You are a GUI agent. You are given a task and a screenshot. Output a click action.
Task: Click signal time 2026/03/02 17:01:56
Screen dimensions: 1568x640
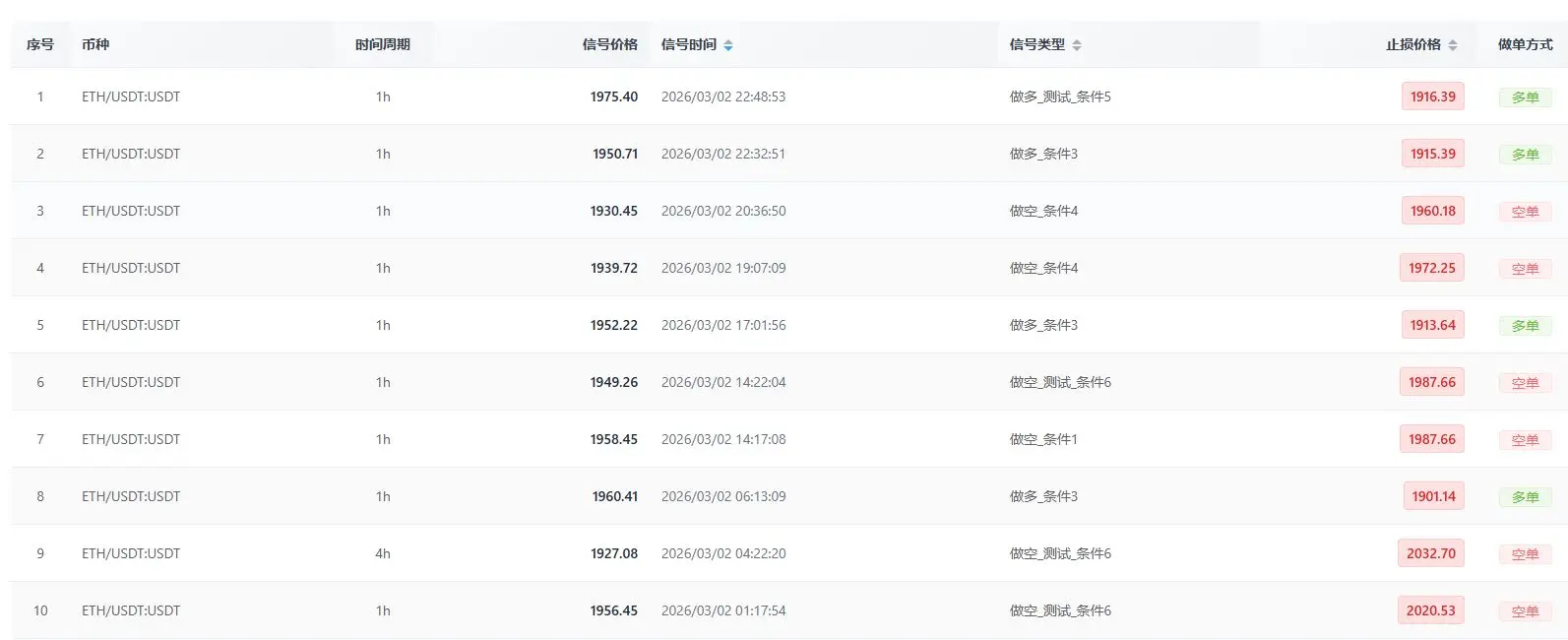[723, 325]
